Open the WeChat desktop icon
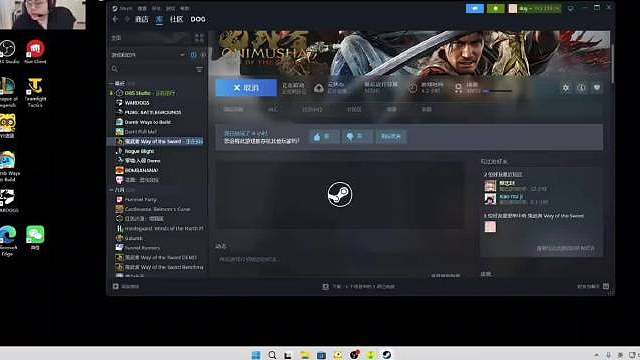The image size is (640, 360). click(x=35, y=238)
